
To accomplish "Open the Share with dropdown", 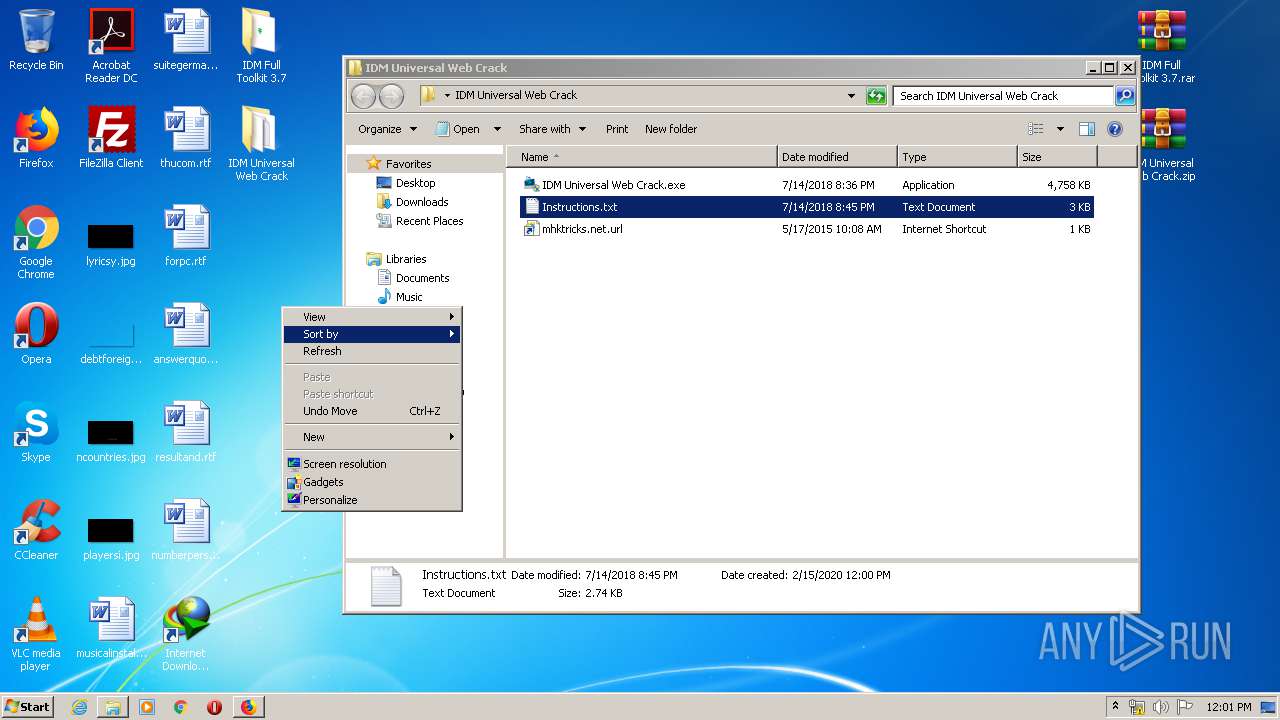I will [x=552, y=129].
